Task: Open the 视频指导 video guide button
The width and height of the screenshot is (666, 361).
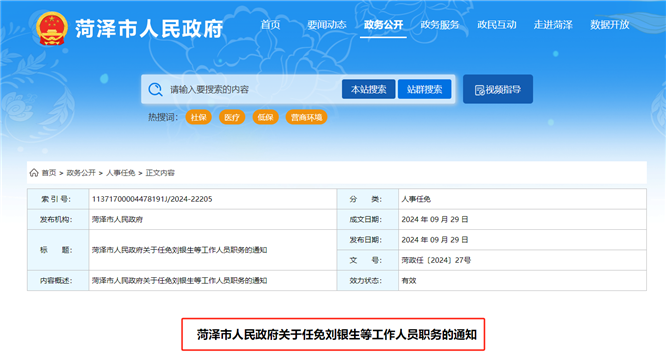Action: coord(498,89)
